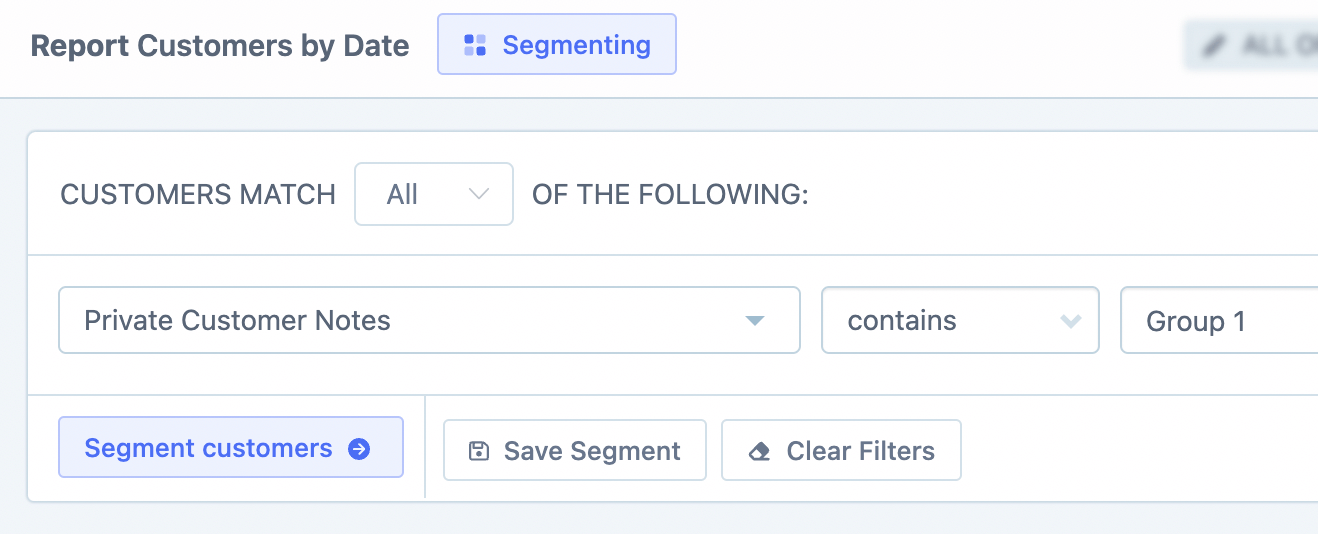Expand the Private Customer Notes field dropdown
Screen dimensions: 1318x534
point(429,321)
